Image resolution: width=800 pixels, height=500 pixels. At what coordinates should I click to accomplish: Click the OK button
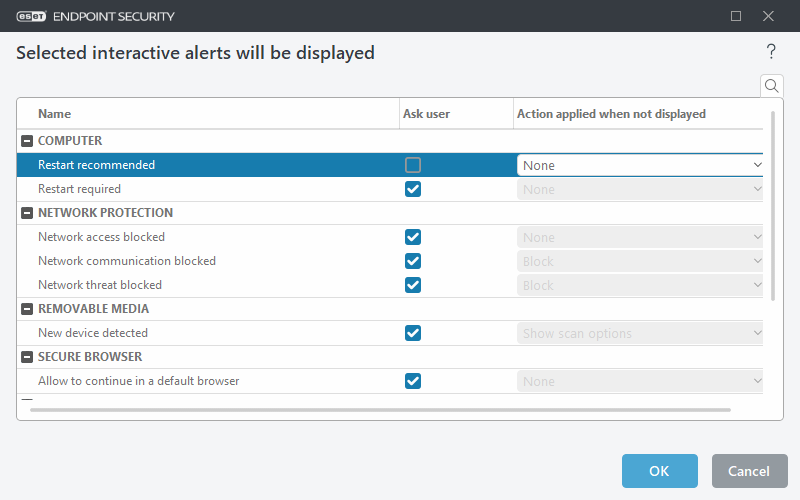point(660,471)
